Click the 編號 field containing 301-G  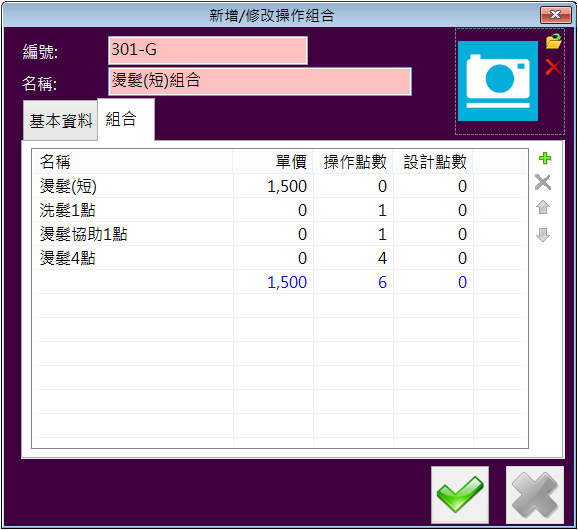[x=208, y=50]
